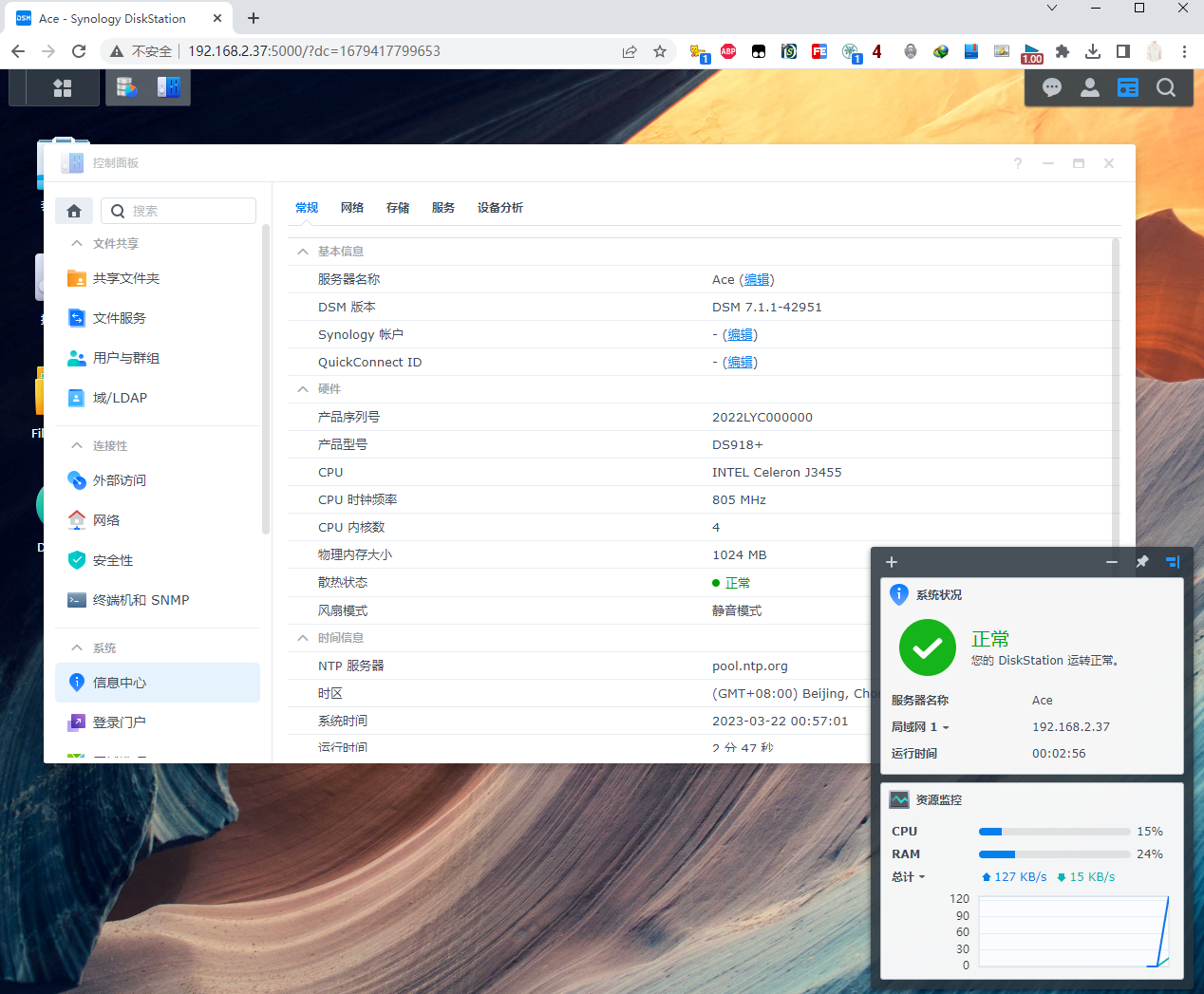This screenshot has height=994, width=1204.
Task: Click widget panel dock icon
Action: [x=1173, y=562]
